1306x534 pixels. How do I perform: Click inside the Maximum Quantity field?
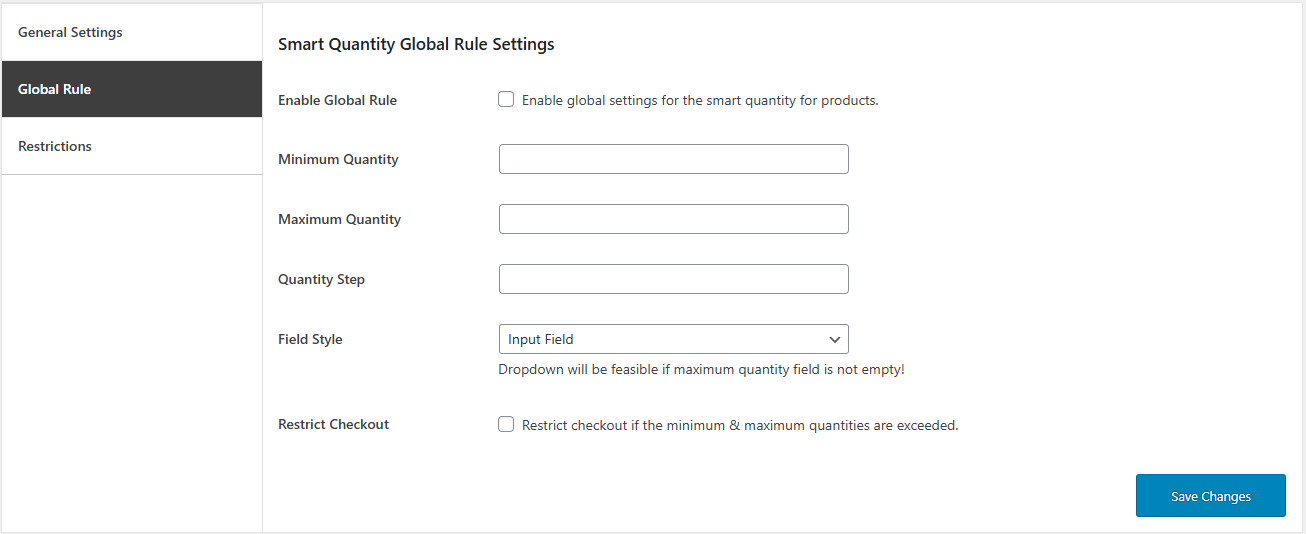(x=674, y=219)
